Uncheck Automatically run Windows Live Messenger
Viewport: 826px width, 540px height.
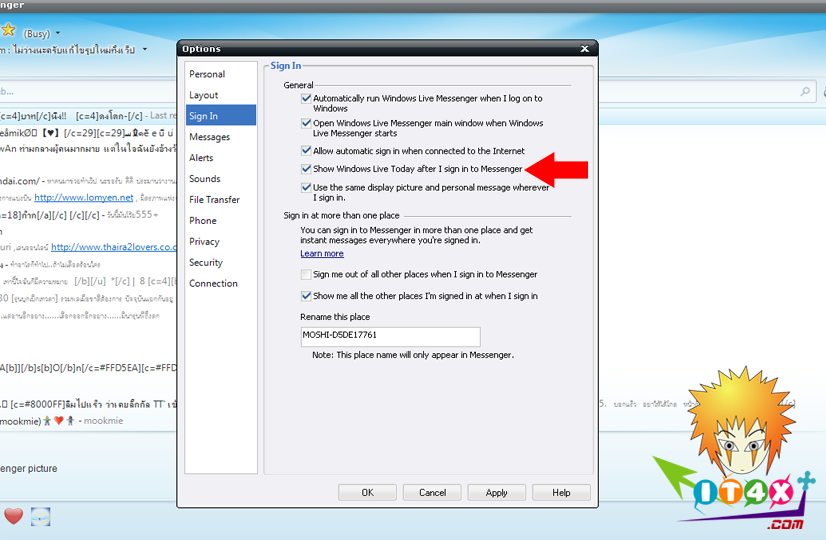(307, 98)
